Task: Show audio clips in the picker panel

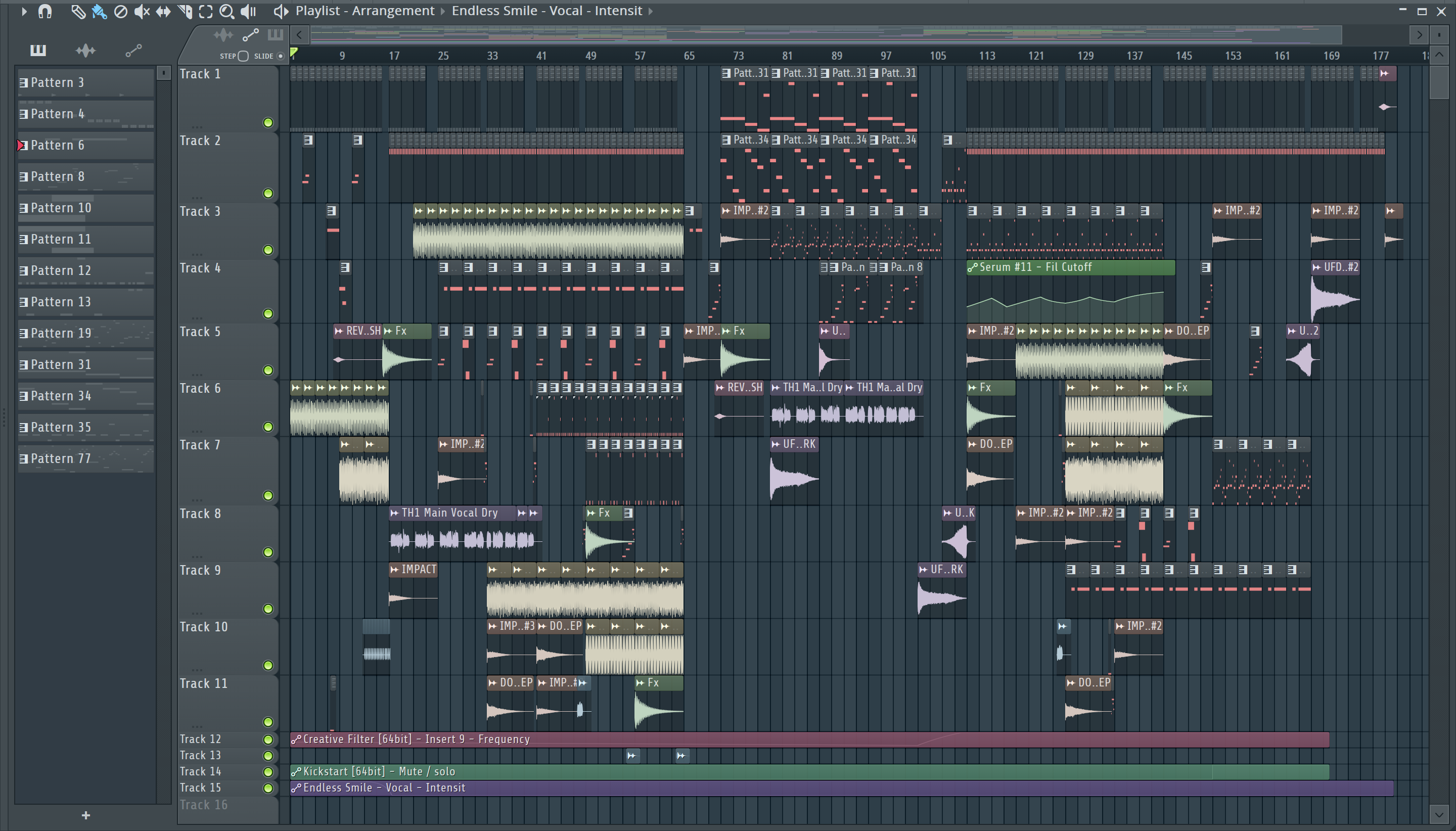Action: tap(85, 50)
